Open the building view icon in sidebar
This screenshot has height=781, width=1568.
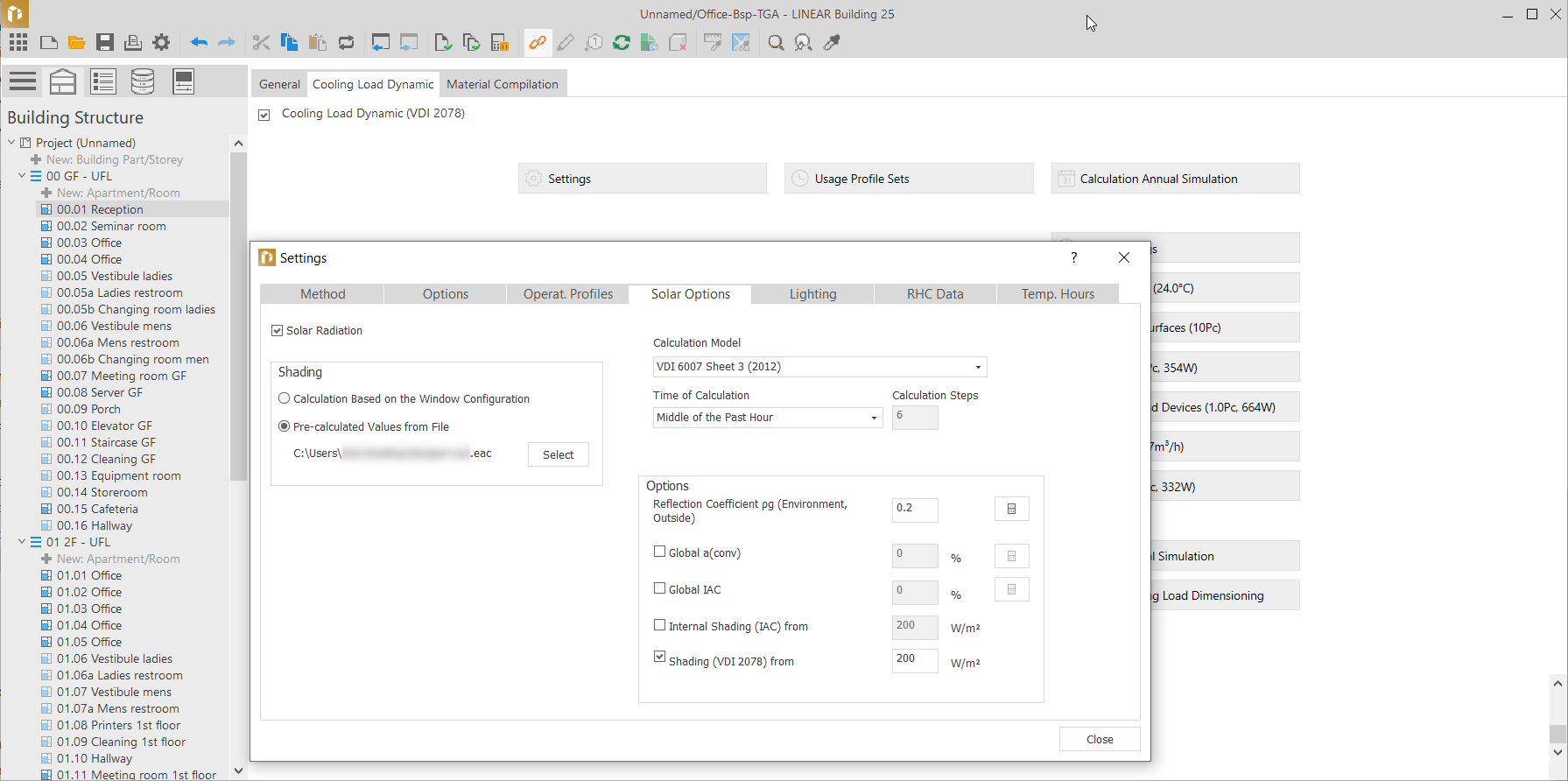[x=63, y=81]
